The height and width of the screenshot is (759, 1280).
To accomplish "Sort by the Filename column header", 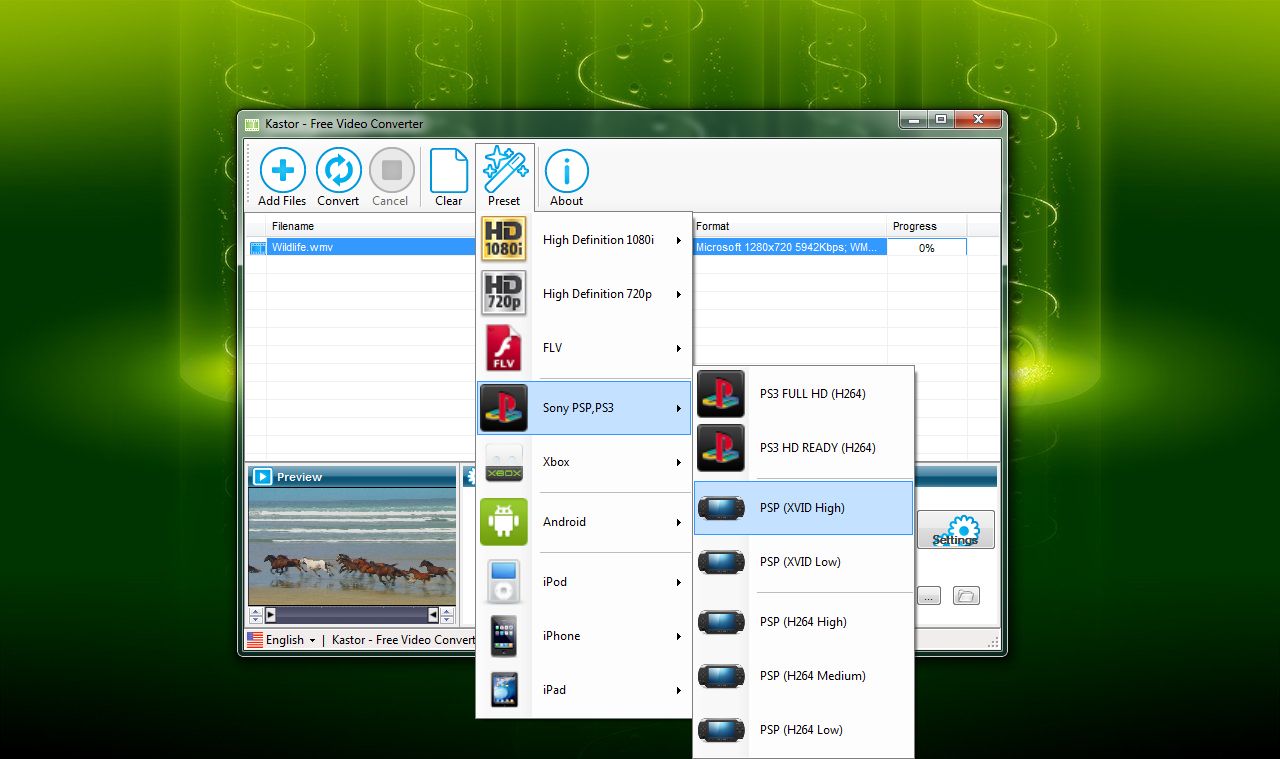I will tap(370, 226).
